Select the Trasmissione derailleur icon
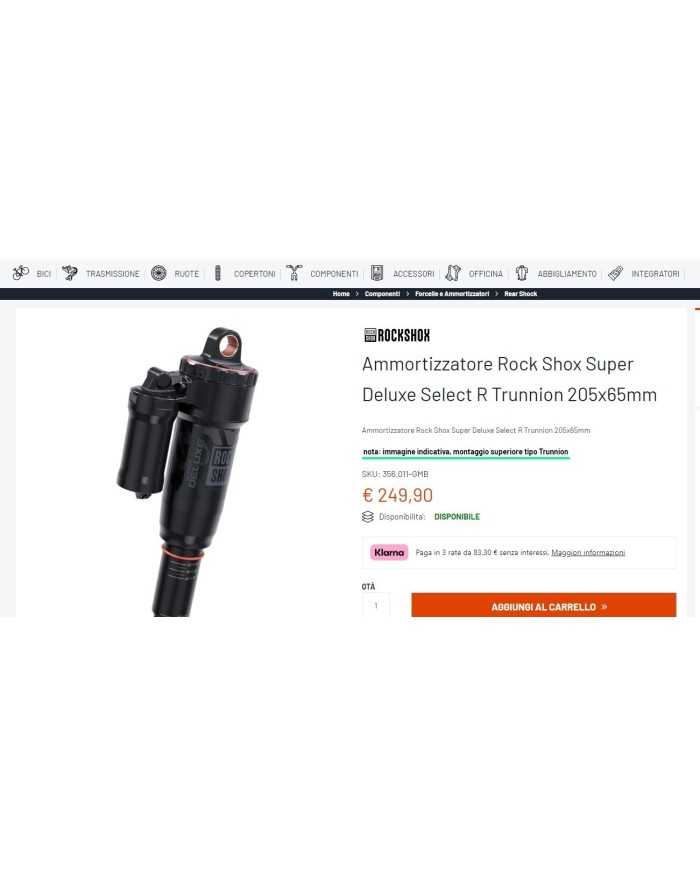This screenshot has height=869, width=700. tap(70, 273)
